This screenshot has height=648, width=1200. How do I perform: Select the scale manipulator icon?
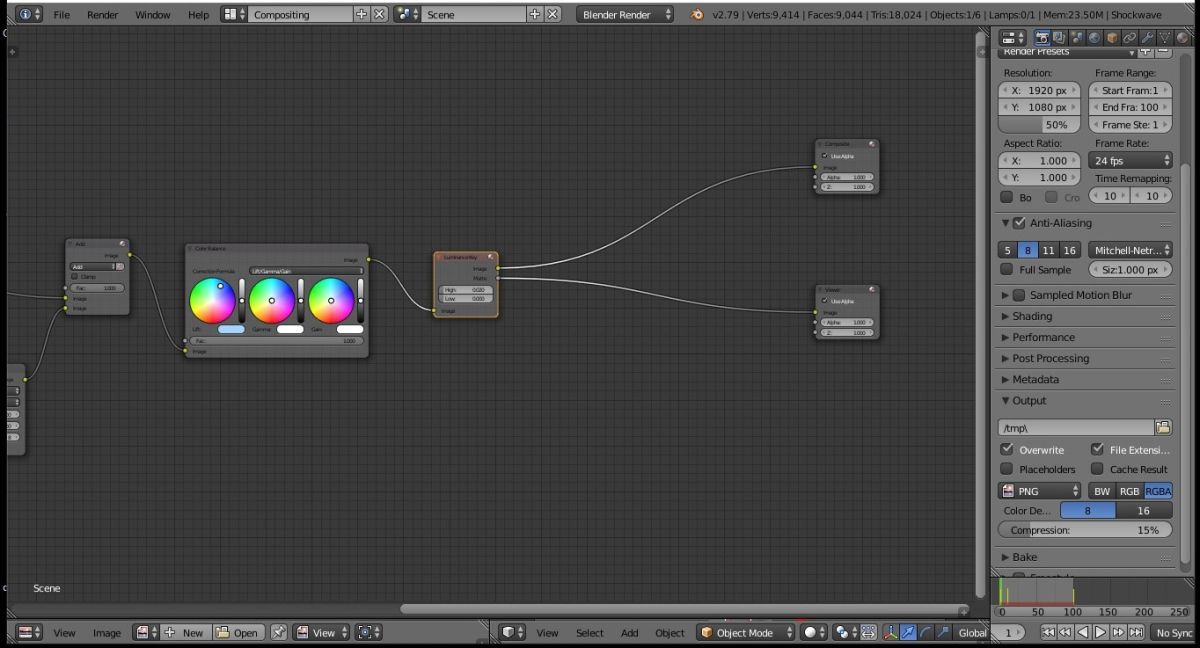(x=942, y=632)
